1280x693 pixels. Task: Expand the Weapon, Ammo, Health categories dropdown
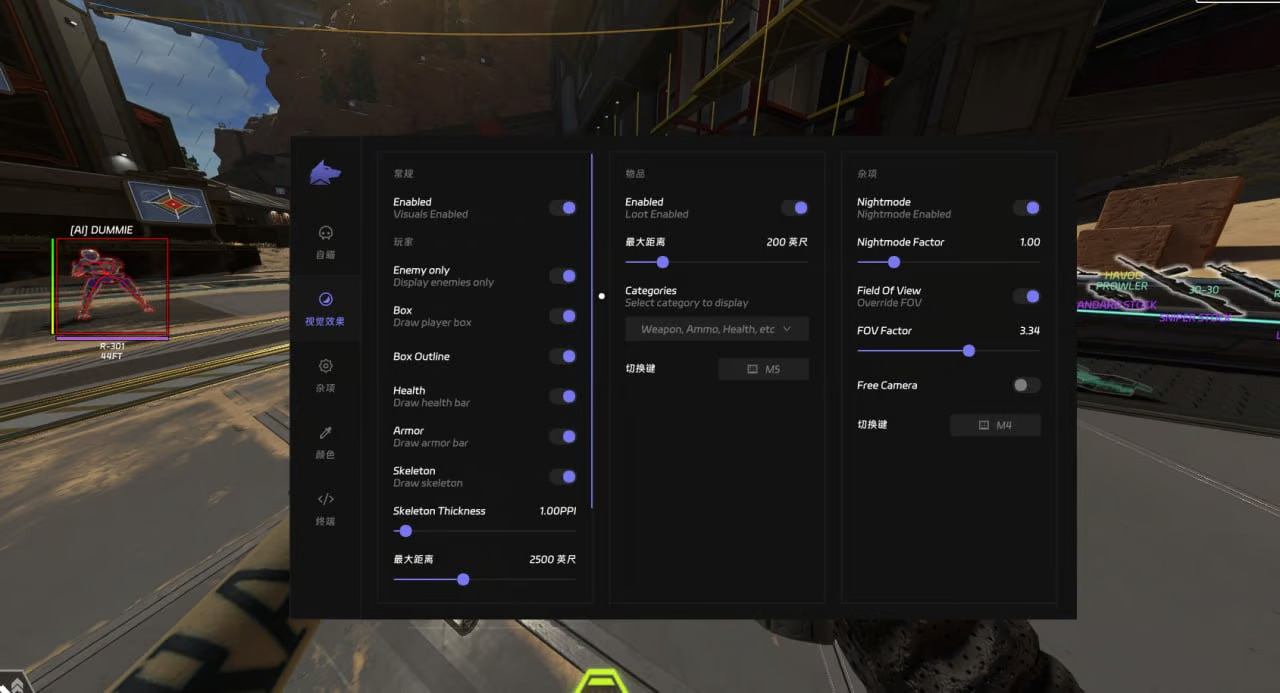click(x=717, y=329)
